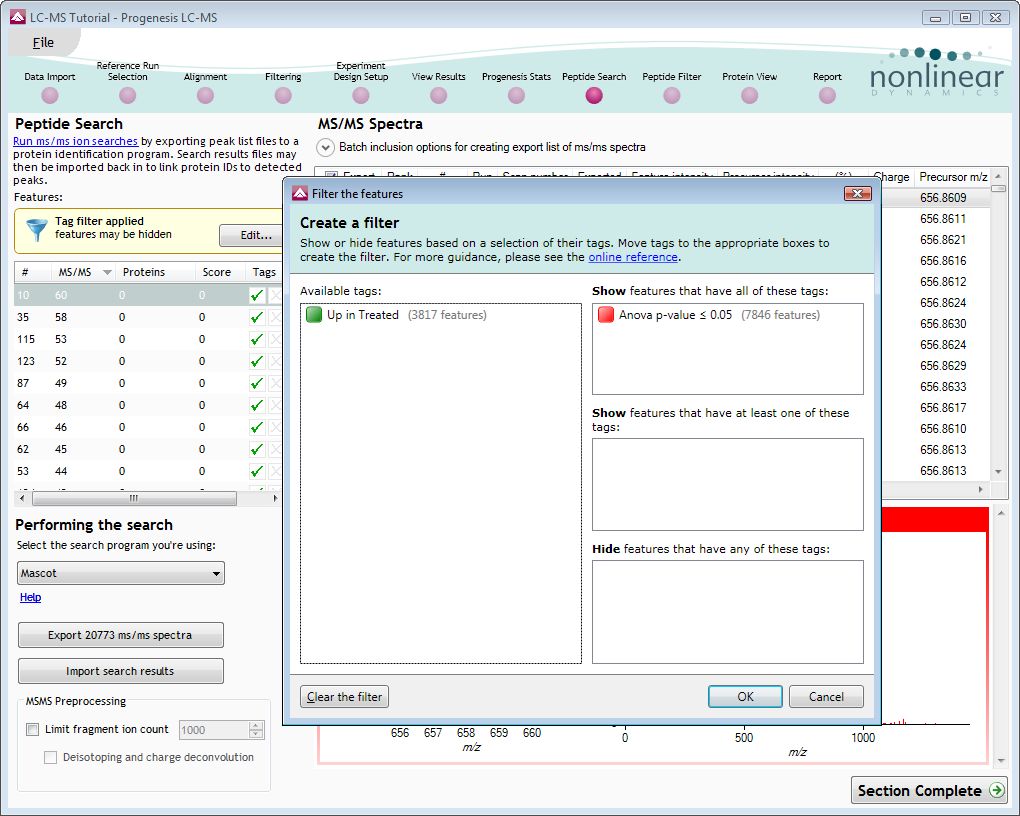This screenshot has width=1020, height=816.
Task: Confirm the filter with OK
Action: click(x=745, y=697)
